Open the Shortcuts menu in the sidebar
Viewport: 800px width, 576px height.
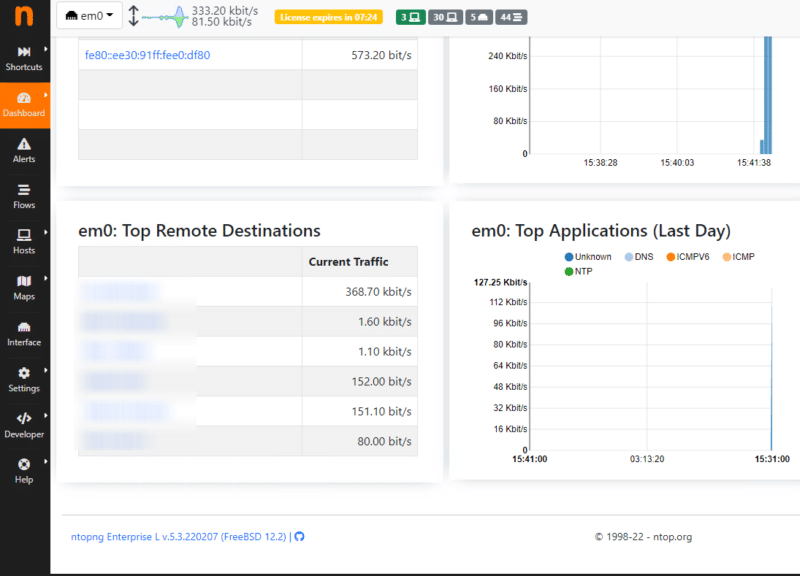point(24,57)
